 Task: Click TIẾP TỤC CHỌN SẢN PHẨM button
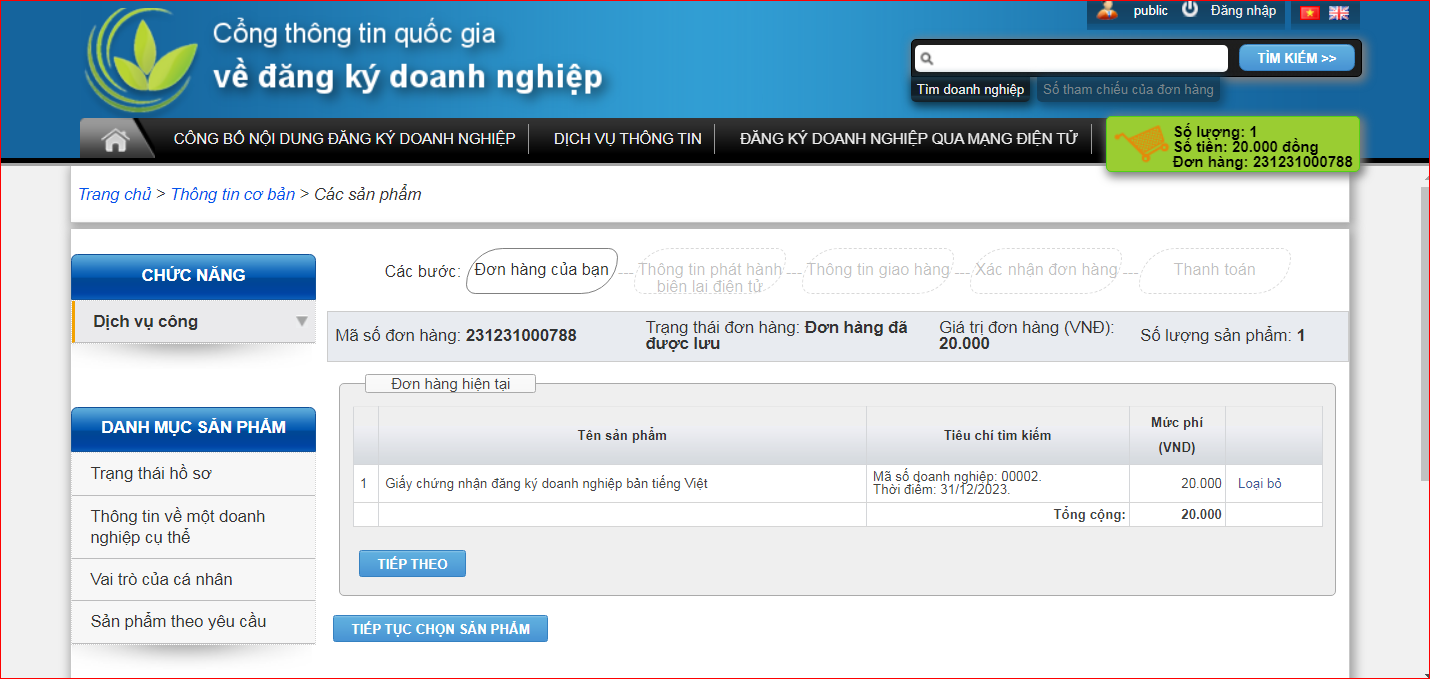coord(440,629)
